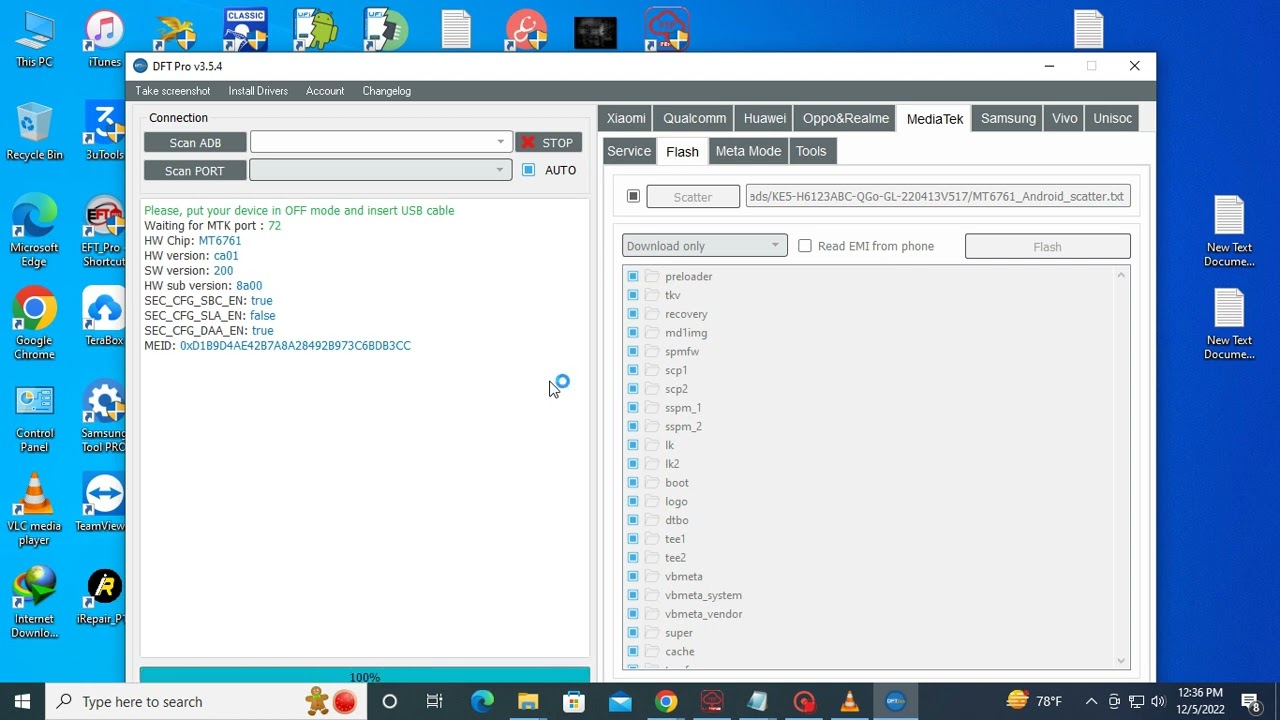Uncheck the super partition checkbox

pyautogui.click(x=633, y=632)
